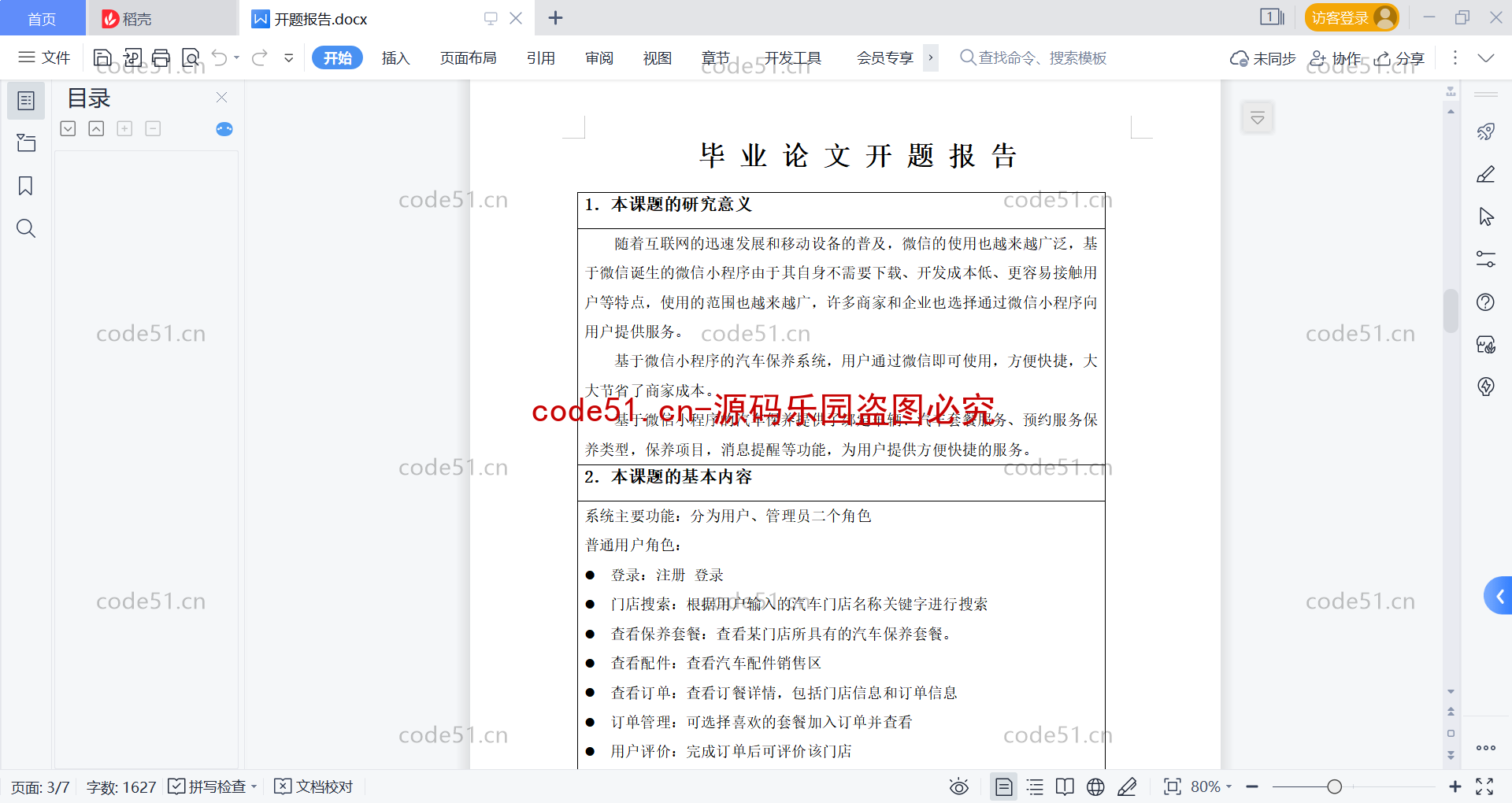
Task: Select the 插入 ribbon tab
Action: click(395, 58)
